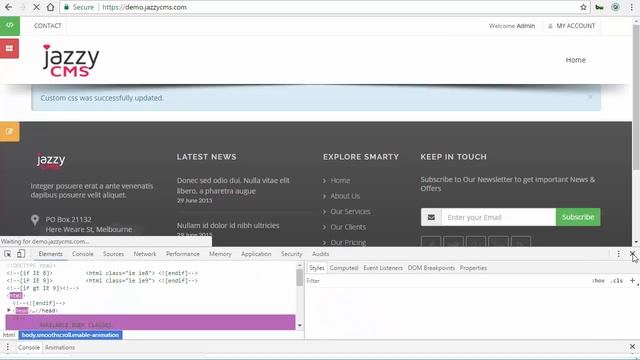Open the browser home page icon

click(50, 7)
